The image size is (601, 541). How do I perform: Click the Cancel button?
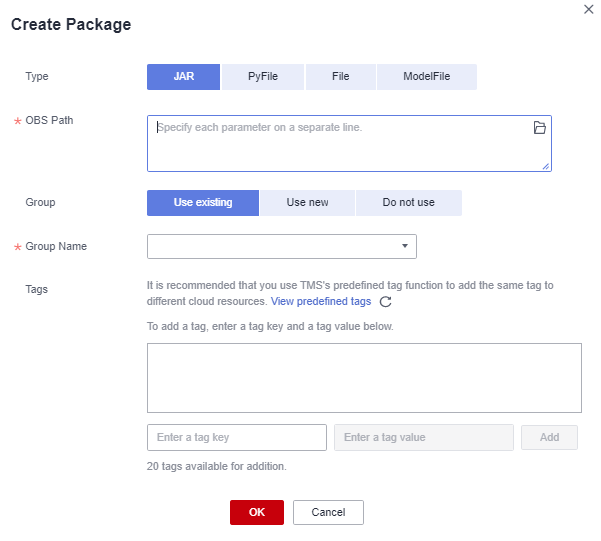click(328, 512)
